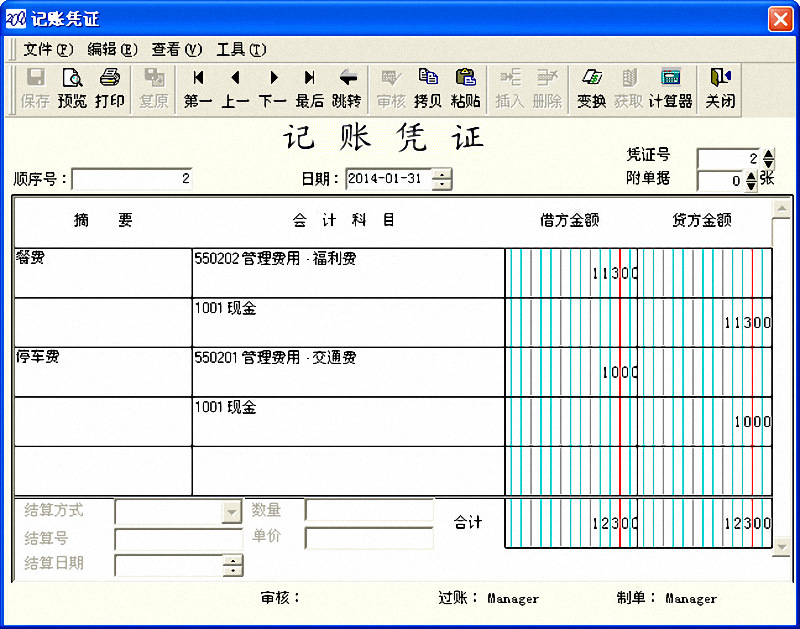The width and height of the screenshot is (800, 629).
Task: Open the 查看(V) menu
Action: click(x=177, y=49)
